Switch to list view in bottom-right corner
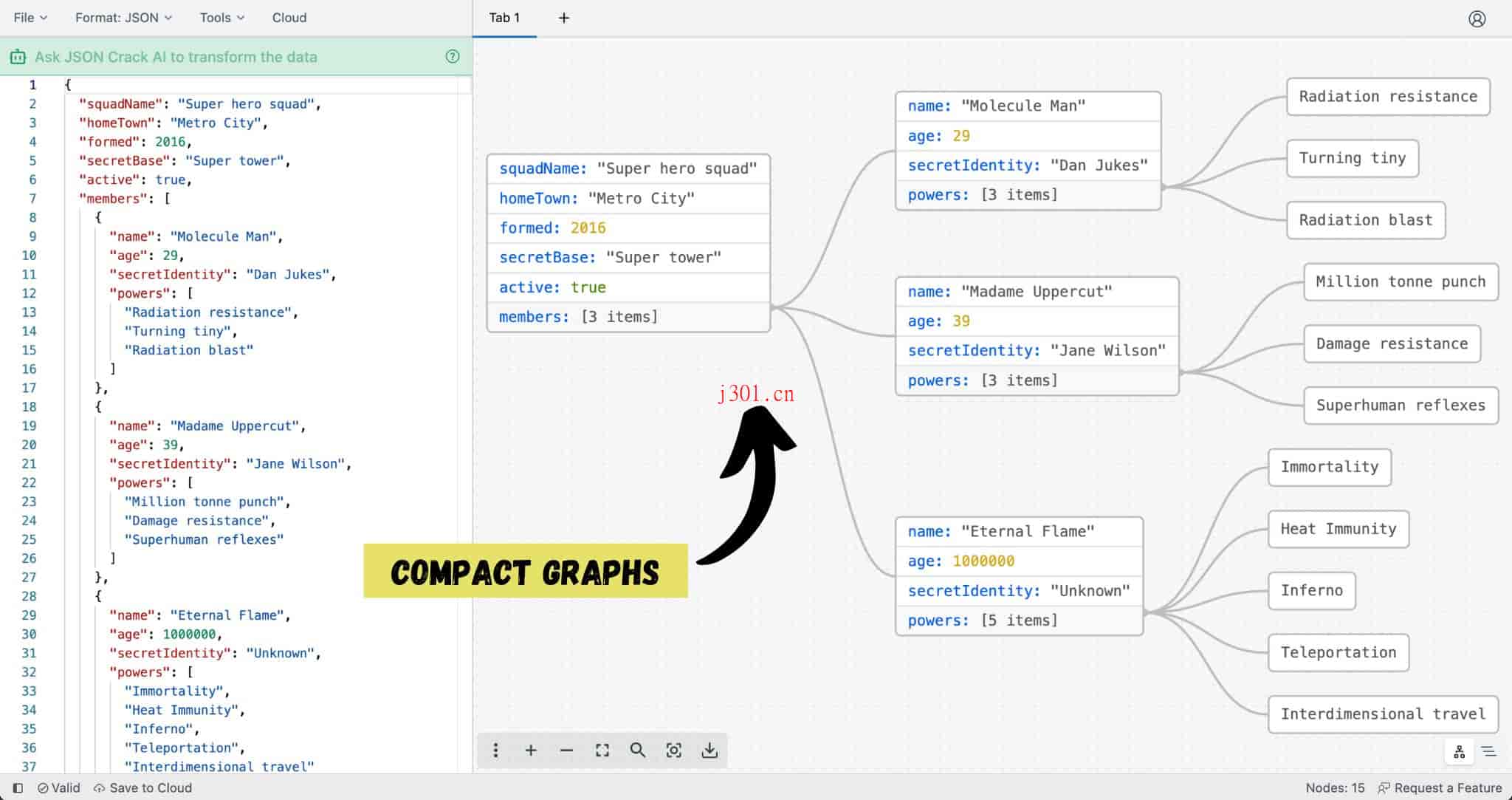1512x800 pixels. pyautogui.click(x=1489, y=751)
